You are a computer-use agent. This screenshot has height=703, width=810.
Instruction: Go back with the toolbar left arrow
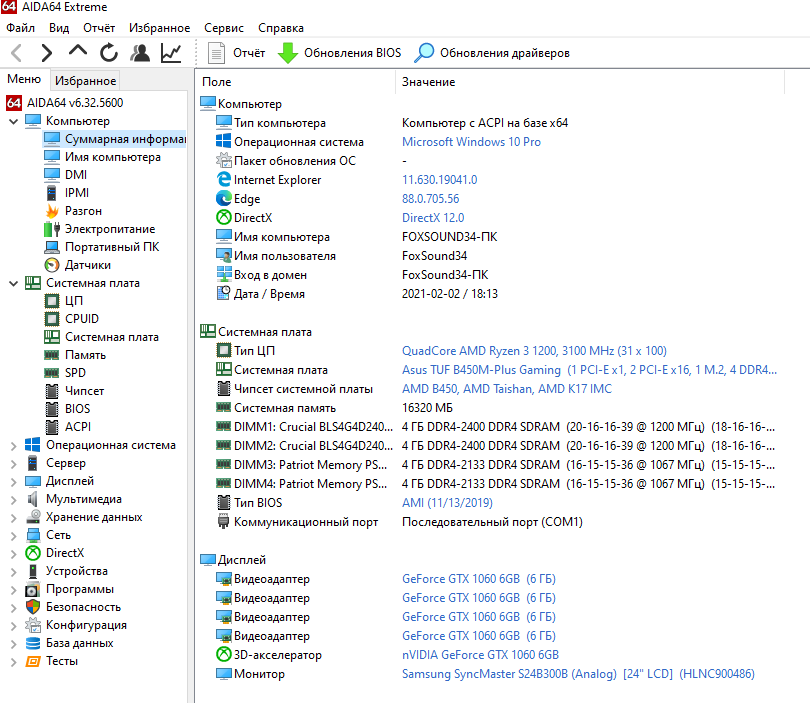point(17,53)
